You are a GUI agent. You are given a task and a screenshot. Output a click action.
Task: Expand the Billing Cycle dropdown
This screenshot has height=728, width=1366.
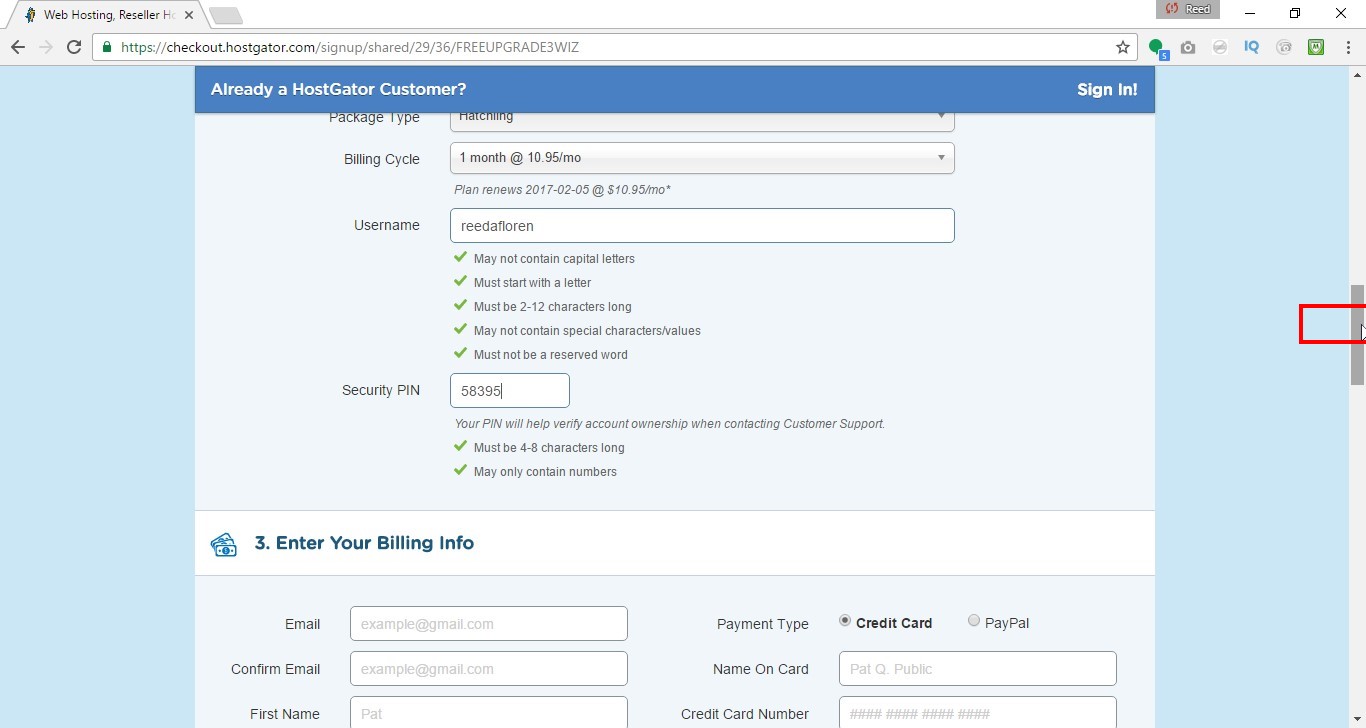702,158
